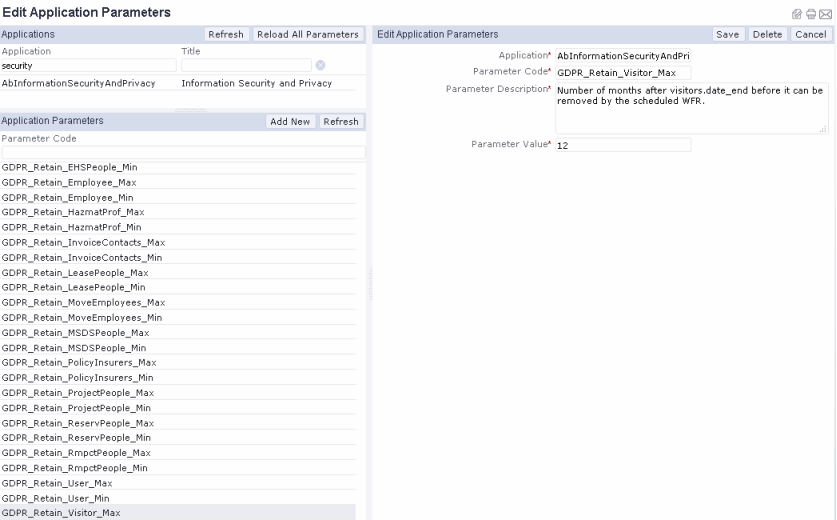The width and height of the screenshot is (837, 520).
Task: Open the GDPR_Retain_Employee_Min parameter
Action: 68,198
